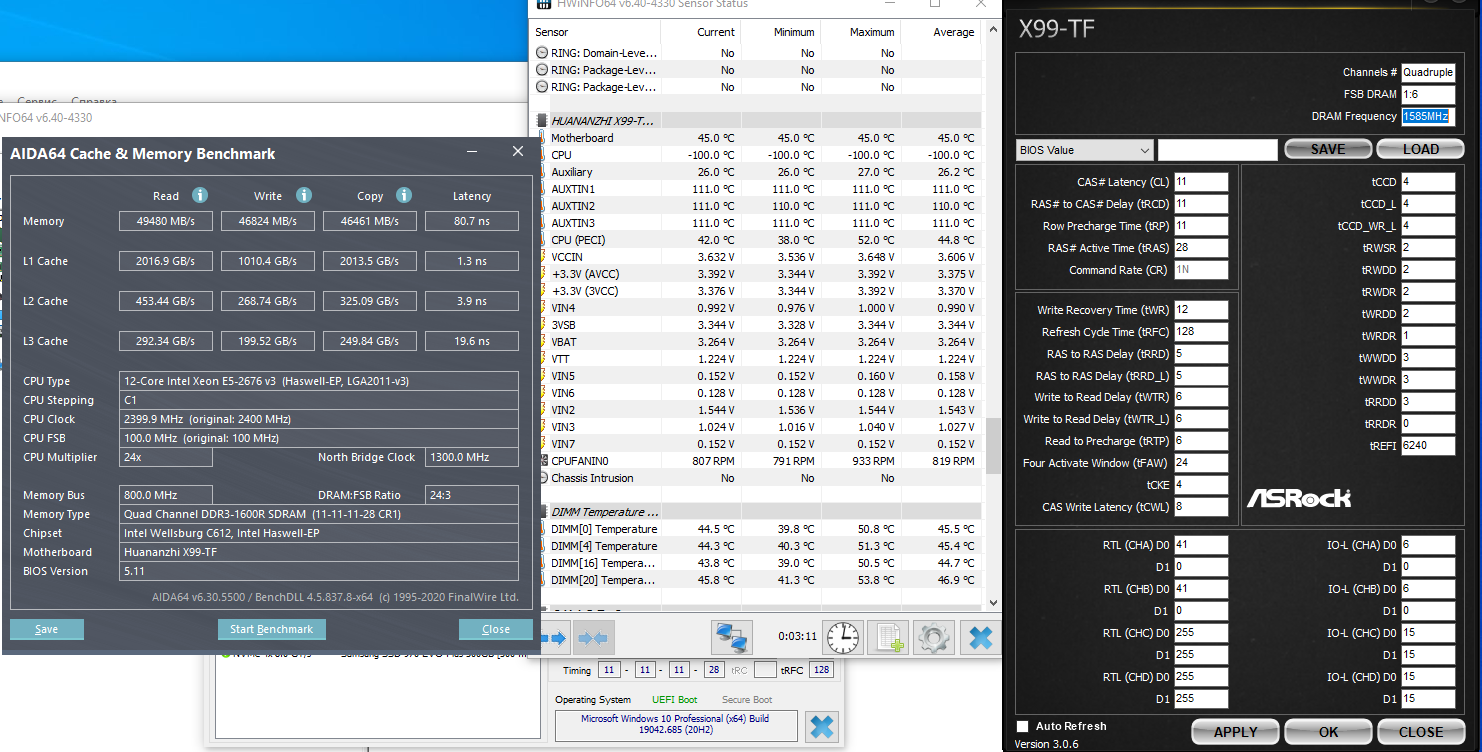
Task: Click the Motherboard field showing Huananzhi X99-TF
Action: tap(319, 552)
